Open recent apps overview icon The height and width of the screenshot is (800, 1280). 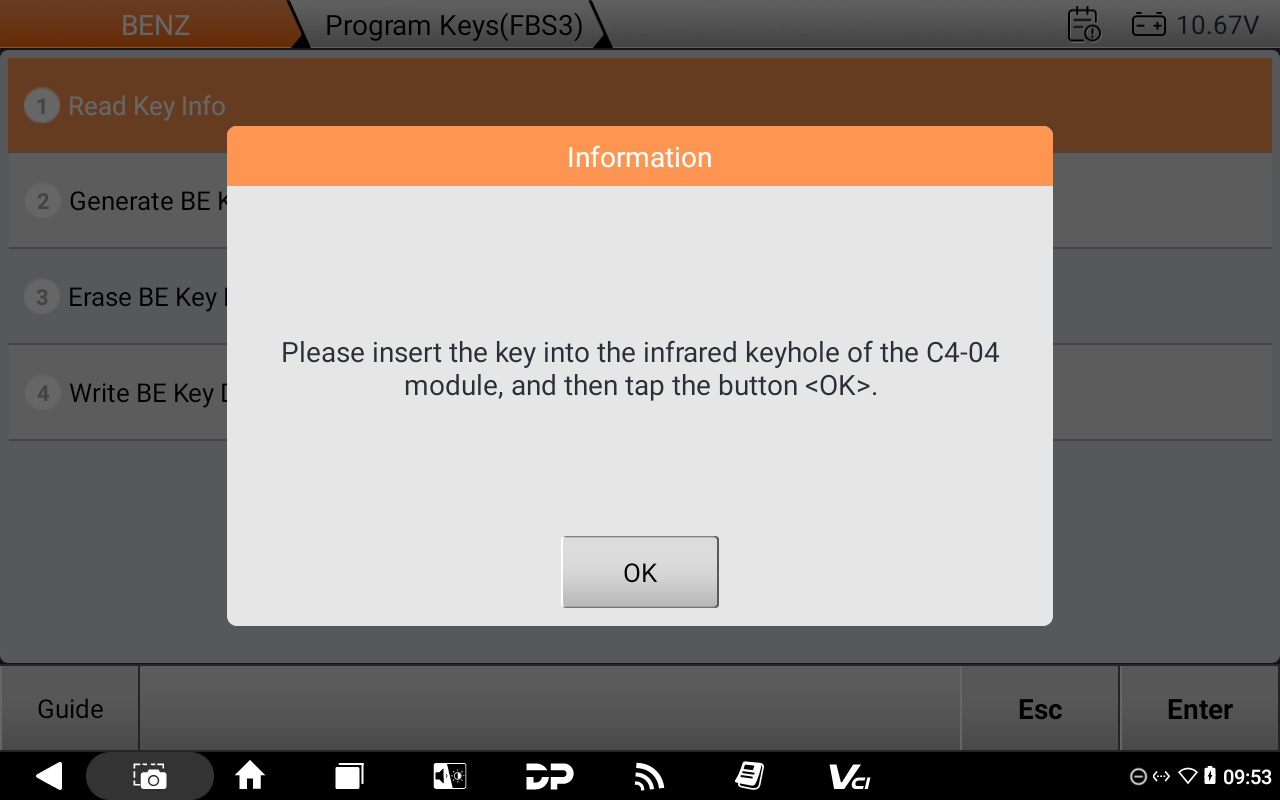point(349,776)
